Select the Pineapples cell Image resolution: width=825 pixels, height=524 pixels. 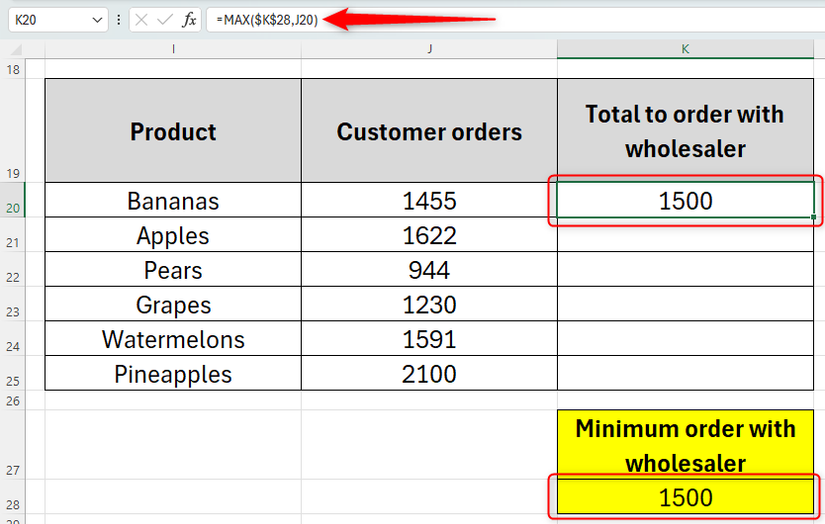tap(173, 374)
